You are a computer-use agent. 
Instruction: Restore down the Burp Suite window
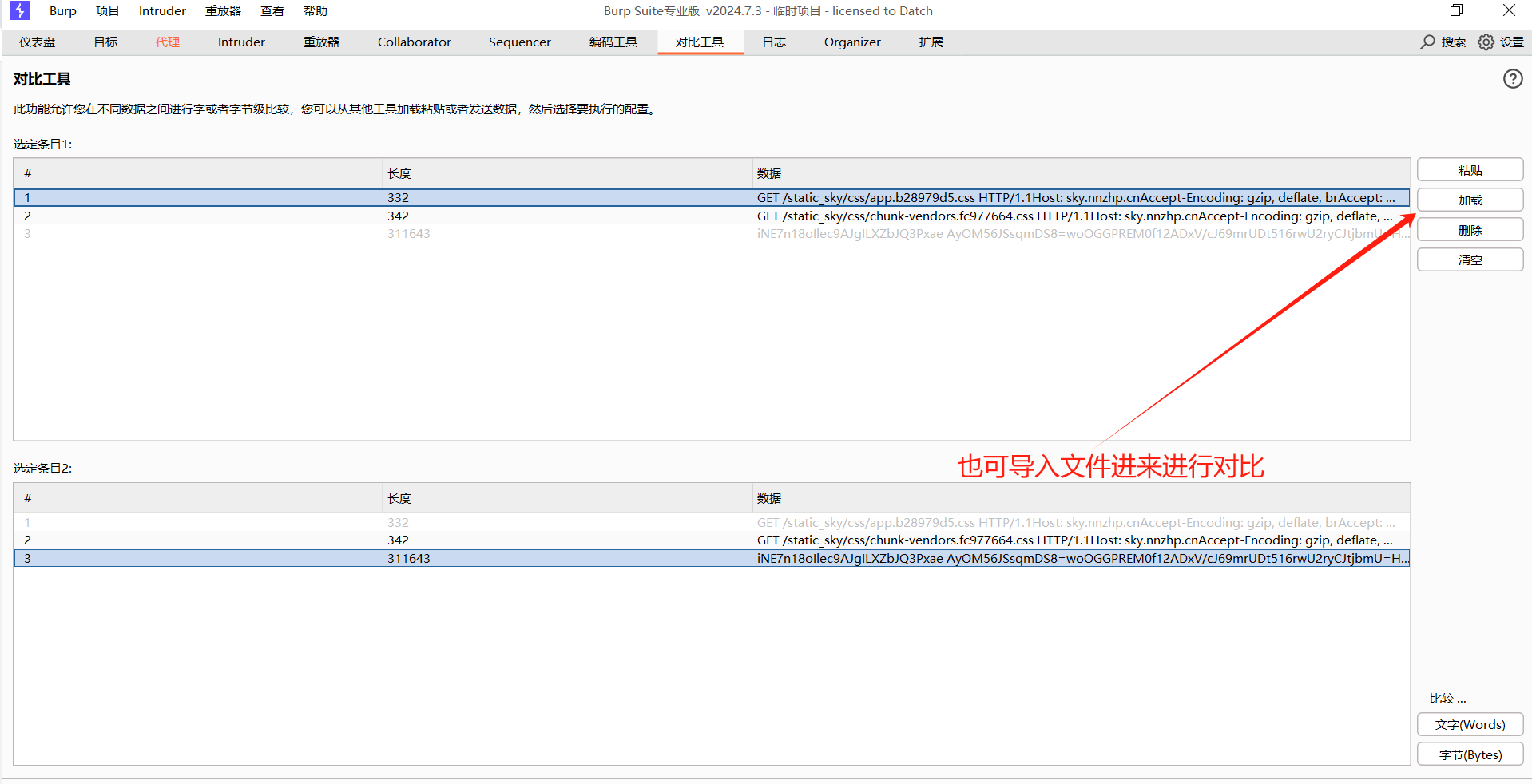pos(1456,10)
